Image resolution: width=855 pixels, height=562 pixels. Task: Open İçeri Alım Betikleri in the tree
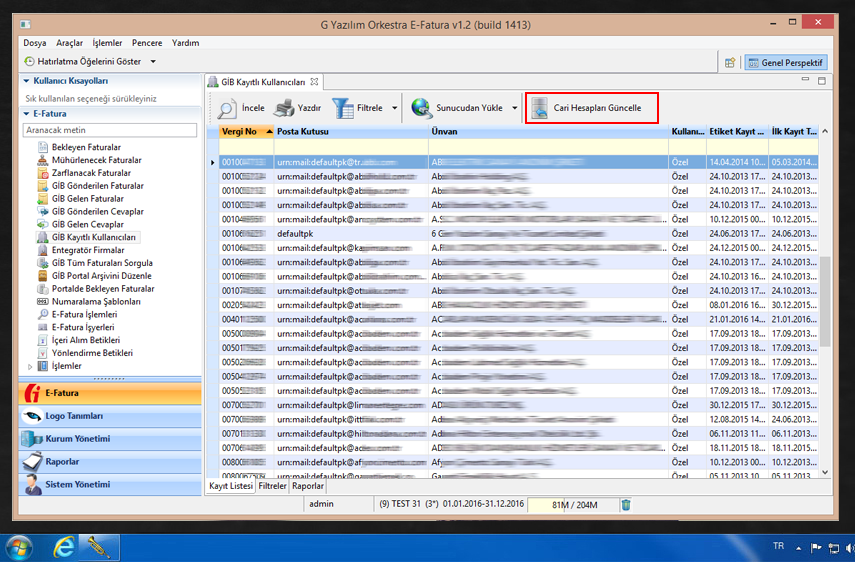(x=86, y=340)
